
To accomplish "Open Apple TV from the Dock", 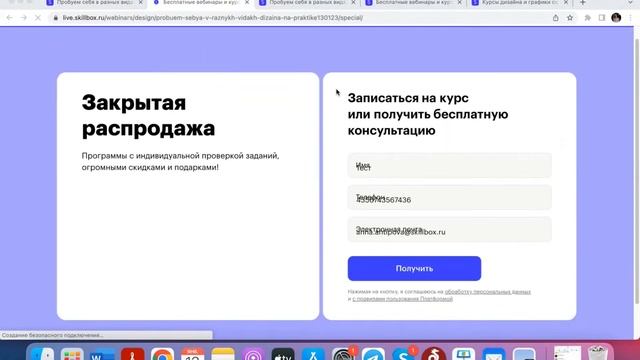I will [x=282, y=354].
